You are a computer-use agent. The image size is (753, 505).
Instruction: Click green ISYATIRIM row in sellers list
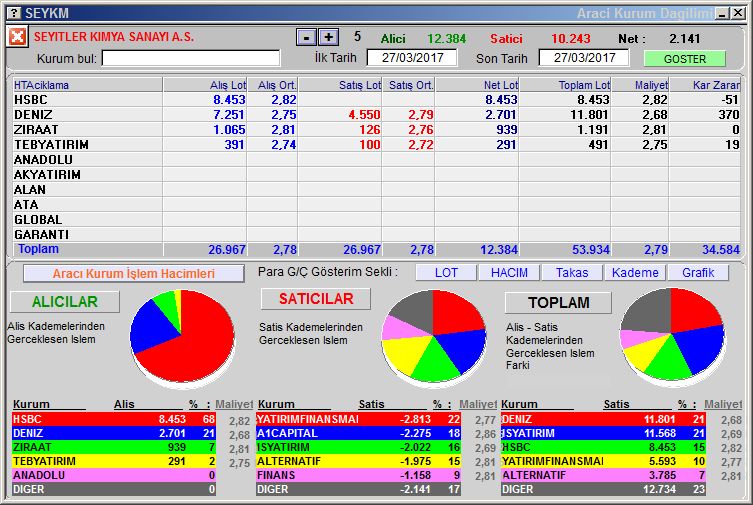(x=358, y=447)
